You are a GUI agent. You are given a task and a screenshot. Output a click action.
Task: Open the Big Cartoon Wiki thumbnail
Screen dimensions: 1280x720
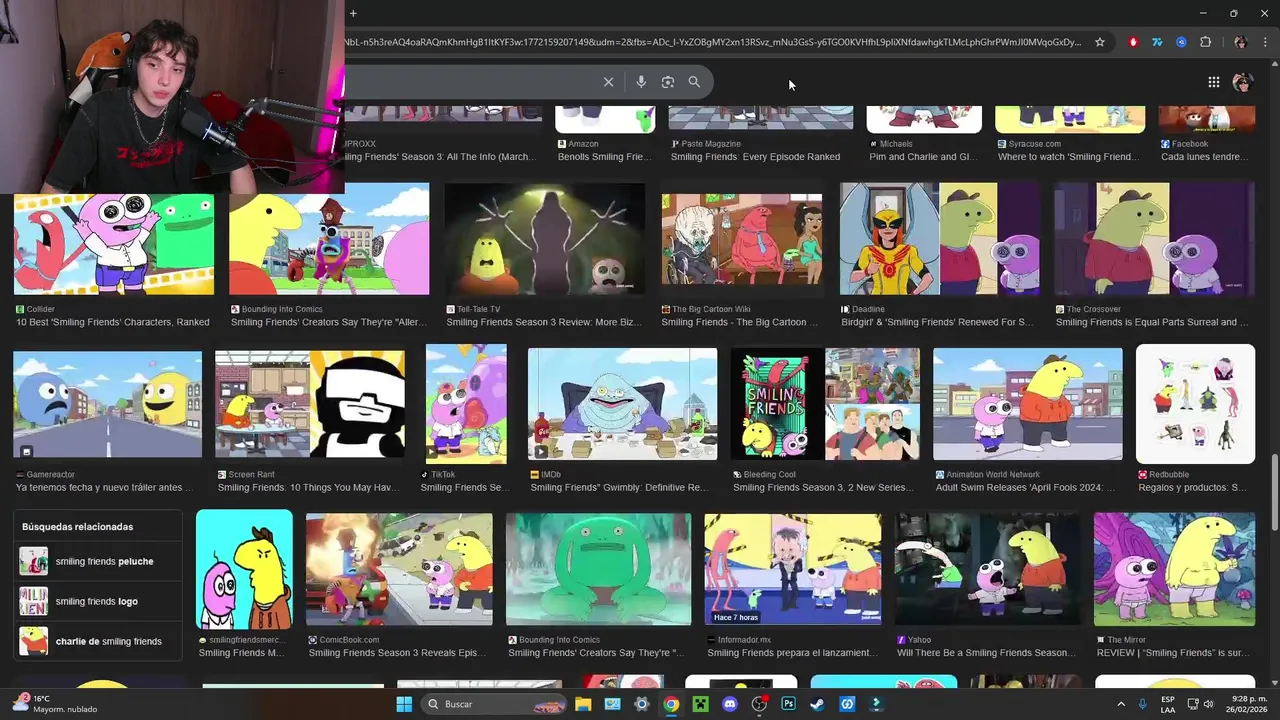click(742, 239)
